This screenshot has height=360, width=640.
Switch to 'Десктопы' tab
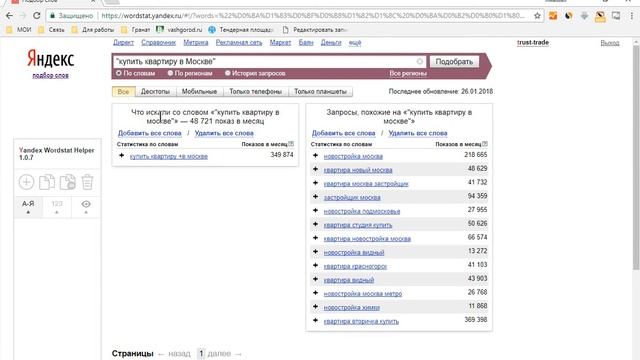point(155,91)
